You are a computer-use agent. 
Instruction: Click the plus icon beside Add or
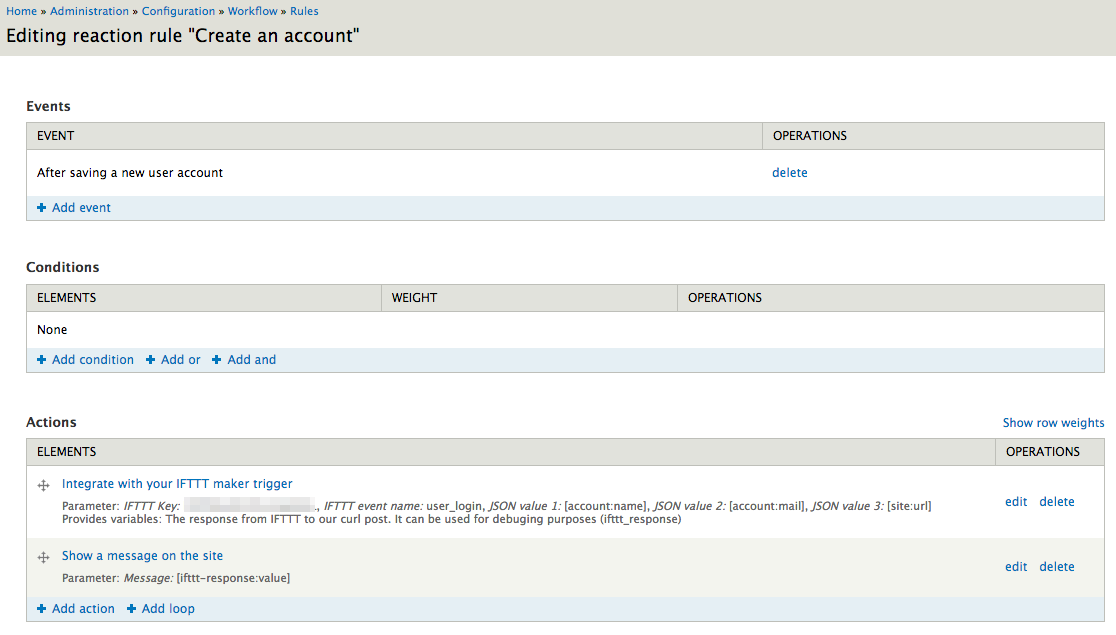pos(148,359)
